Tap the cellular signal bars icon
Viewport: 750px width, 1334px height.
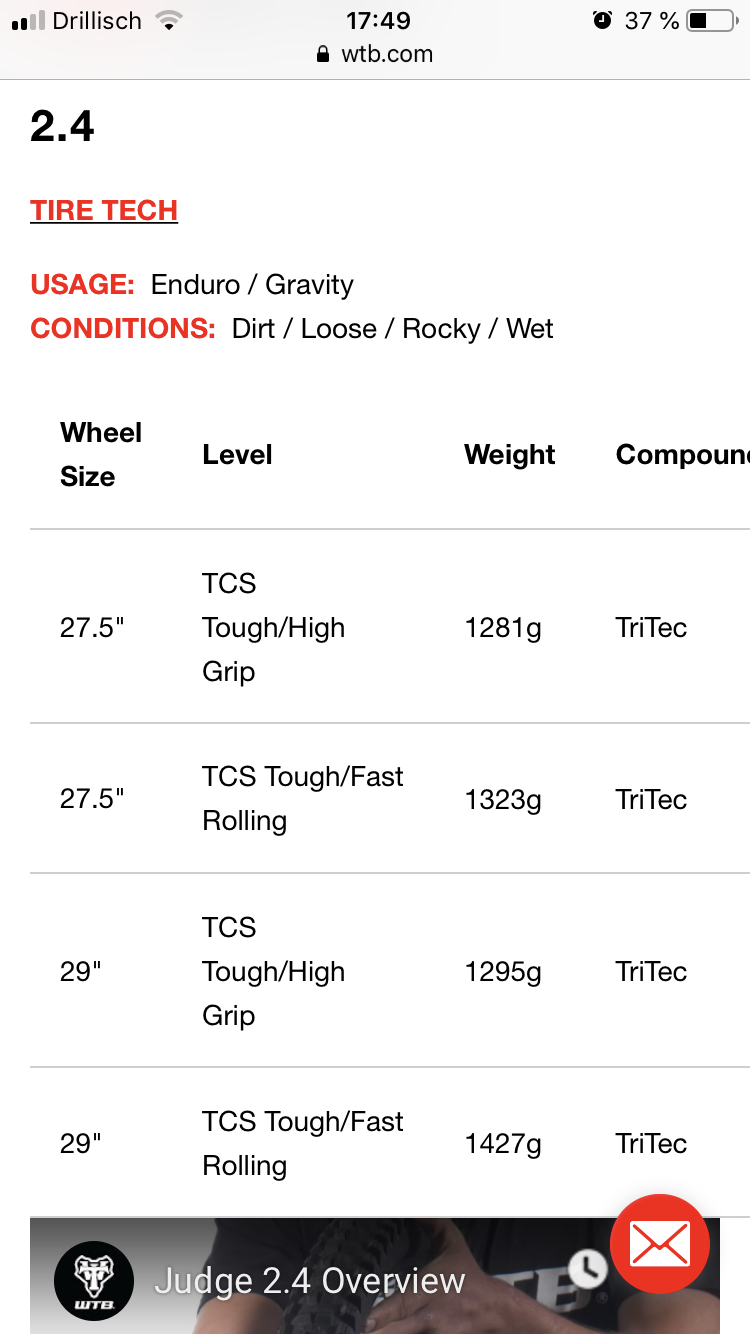point(28,21)
